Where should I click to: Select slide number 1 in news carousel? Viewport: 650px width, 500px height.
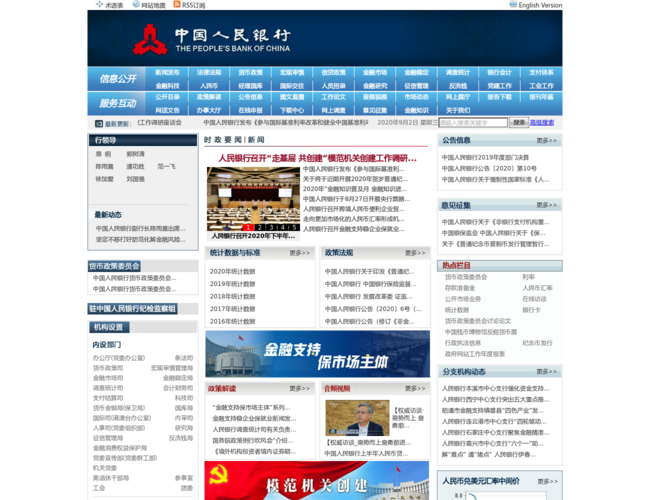[248, 228]
